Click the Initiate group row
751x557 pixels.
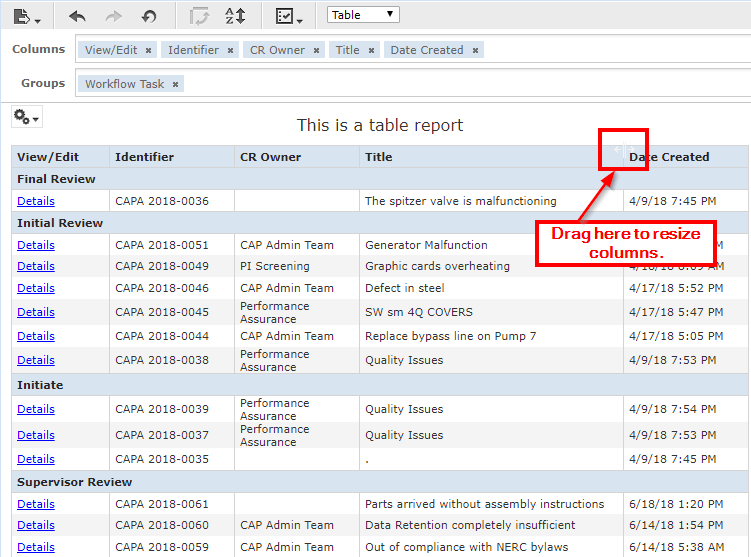coord(380,385)
